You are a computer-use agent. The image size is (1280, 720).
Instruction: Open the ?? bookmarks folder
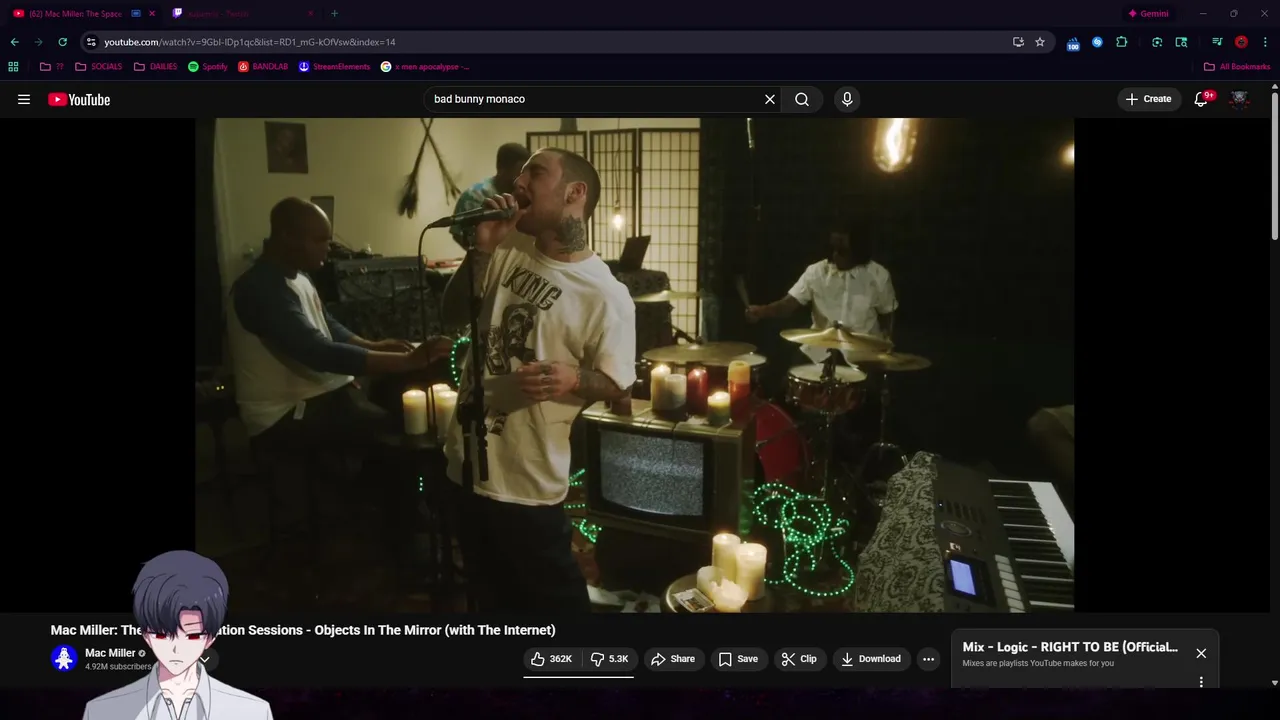pyautogui.click(x=51, y=67)
